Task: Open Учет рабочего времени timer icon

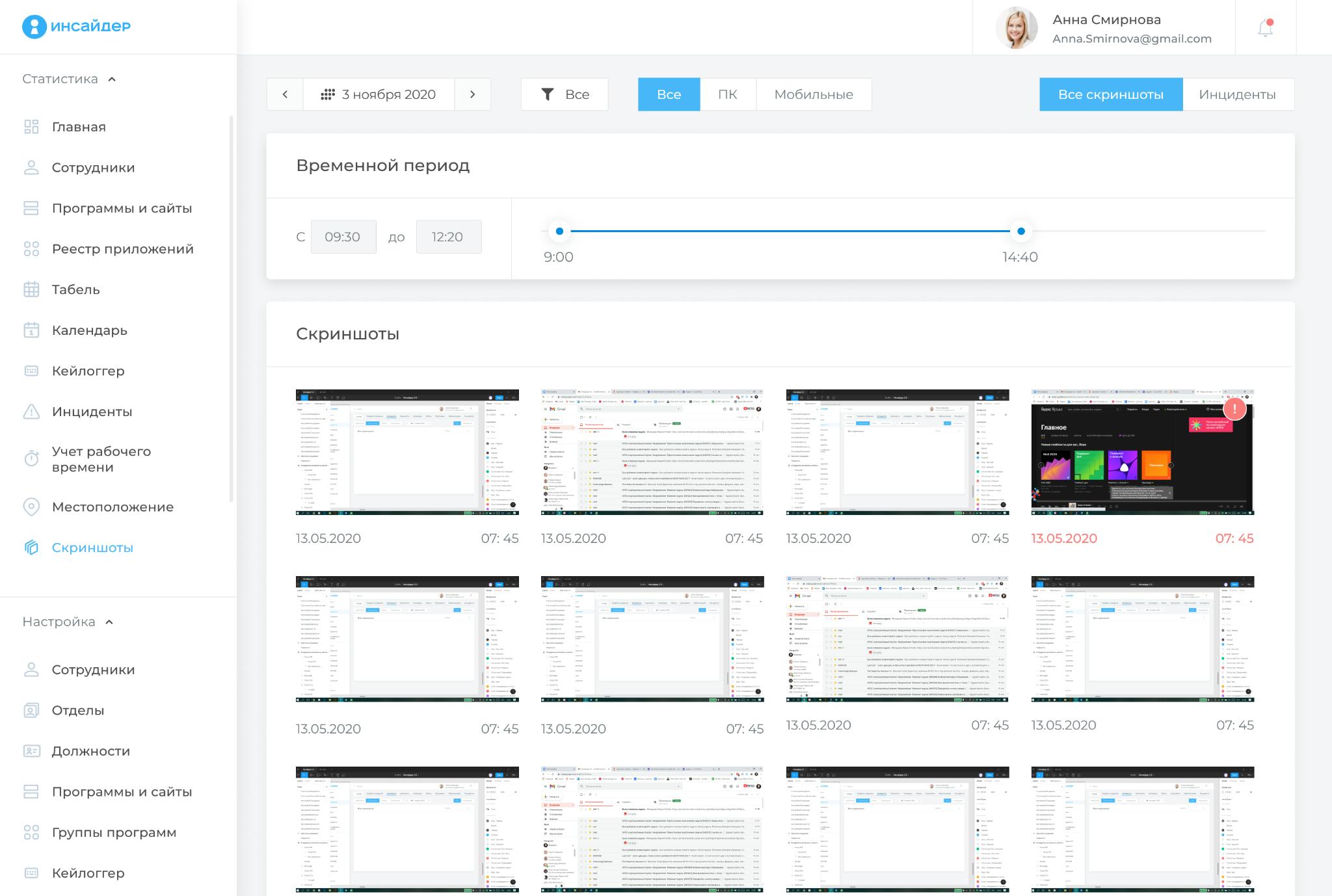Action: (x=31, y=459)
